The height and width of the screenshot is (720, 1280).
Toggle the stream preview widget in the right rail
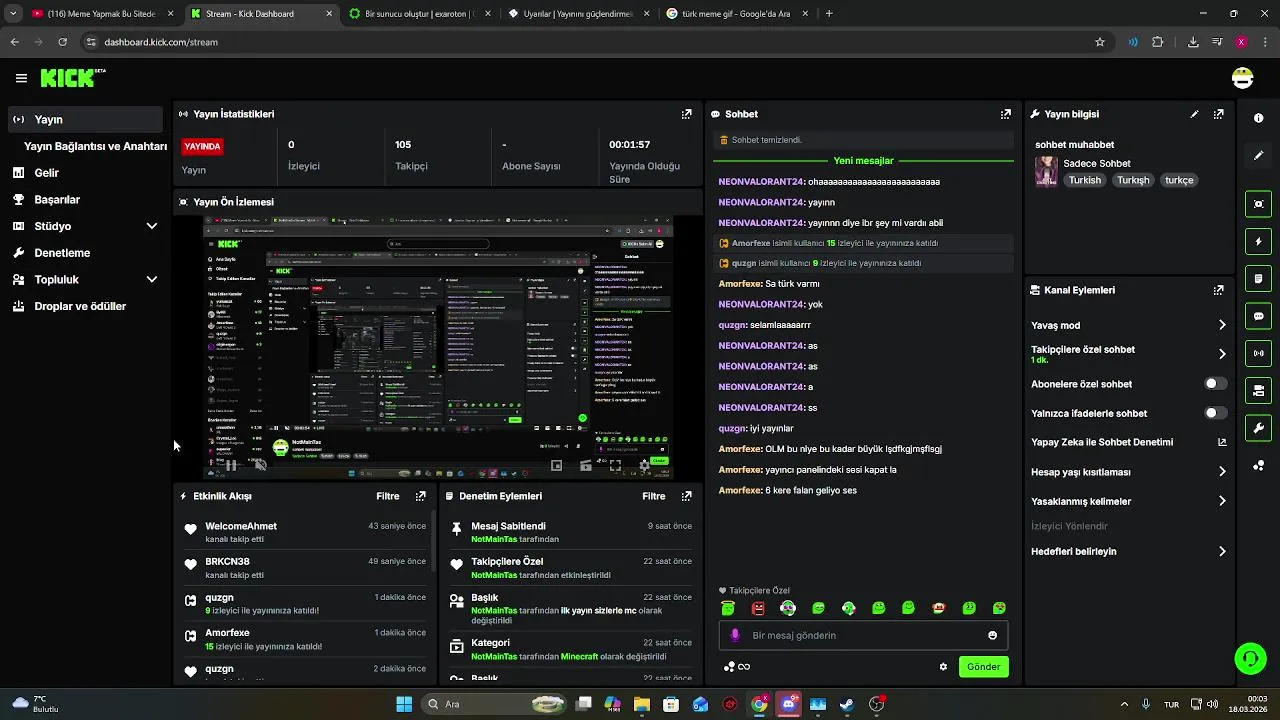click(x=1258, y=204)
